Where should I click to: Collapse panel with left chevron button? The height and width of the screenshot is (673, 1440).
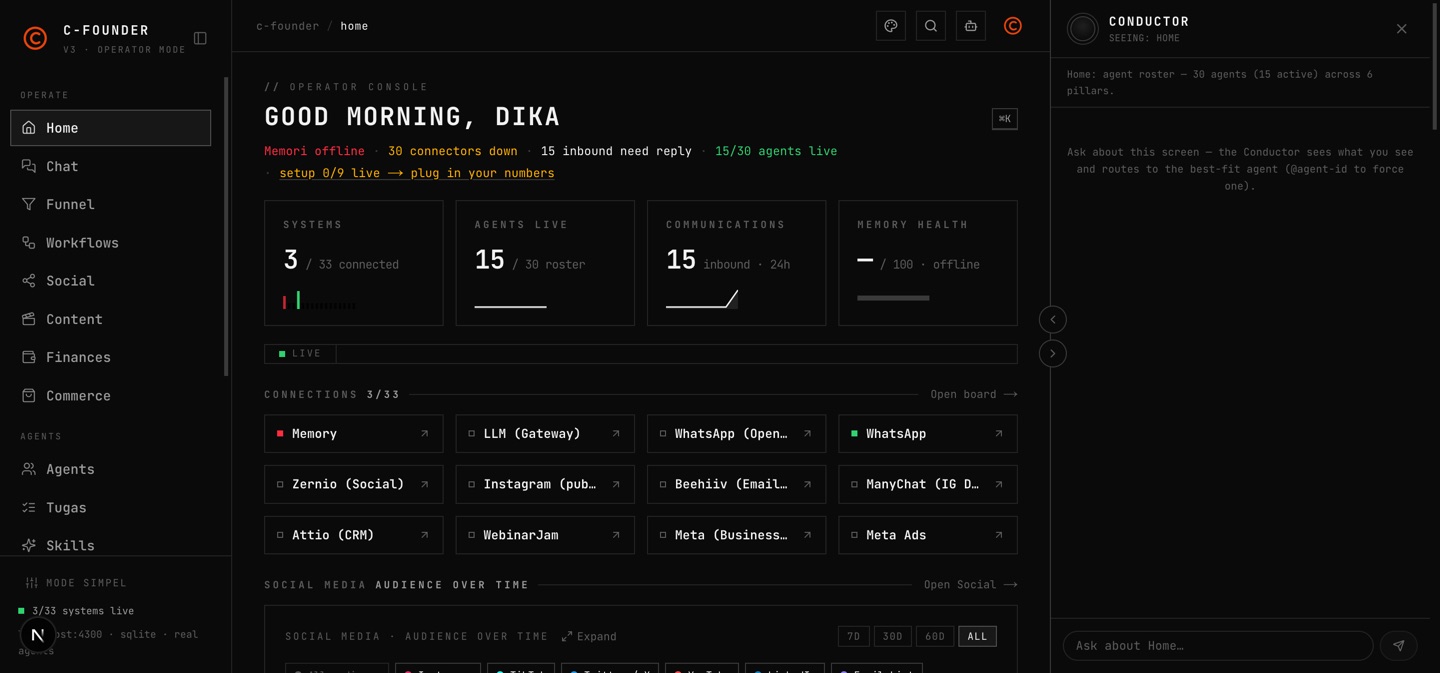pyautogui.click(x=1053, y=320)
